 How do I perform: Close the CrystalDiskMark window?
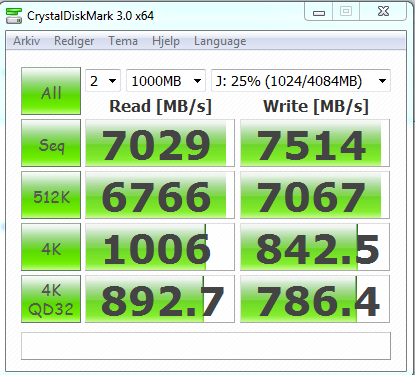[x=383, y=12]
